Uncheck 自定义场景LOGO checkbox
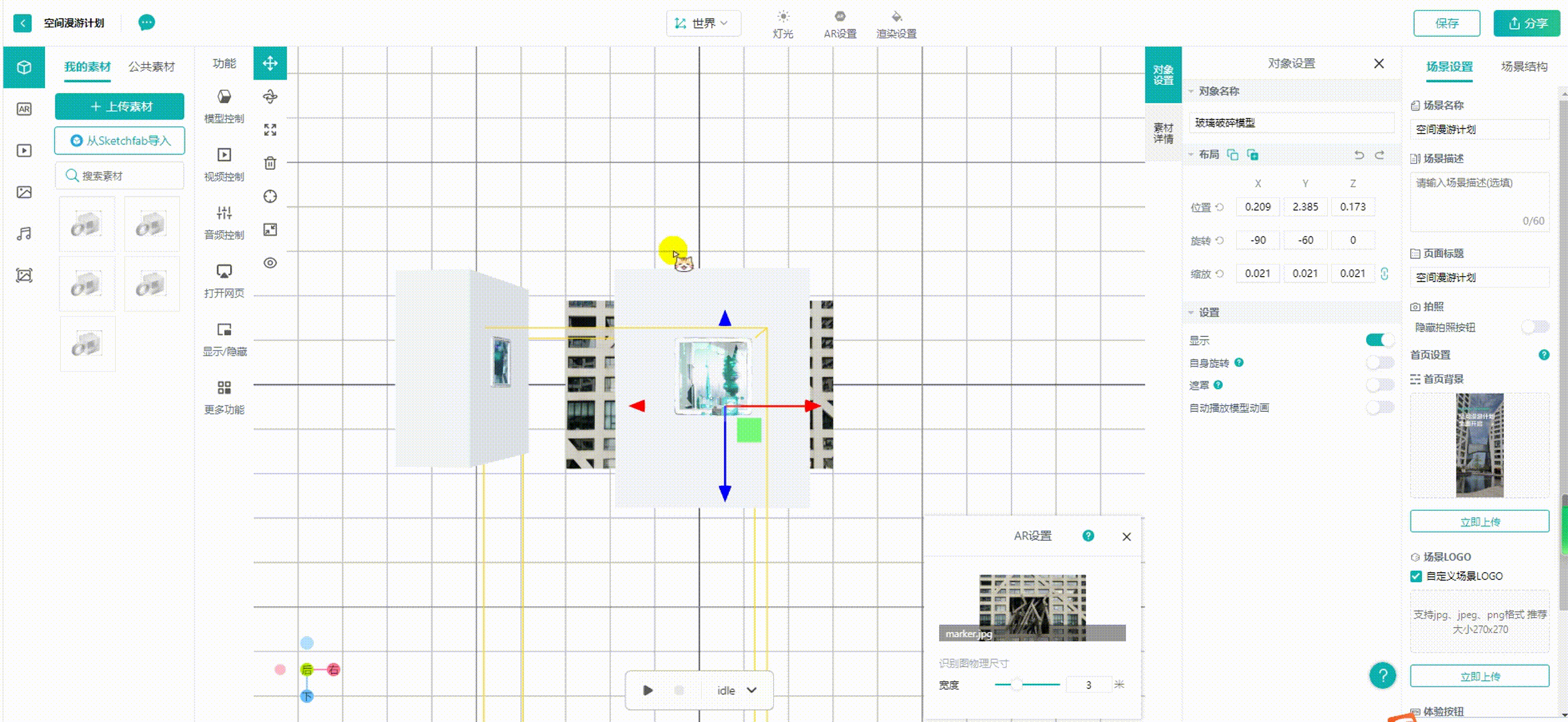This screenshot has width=1568, height=722. coord(1416,576)
